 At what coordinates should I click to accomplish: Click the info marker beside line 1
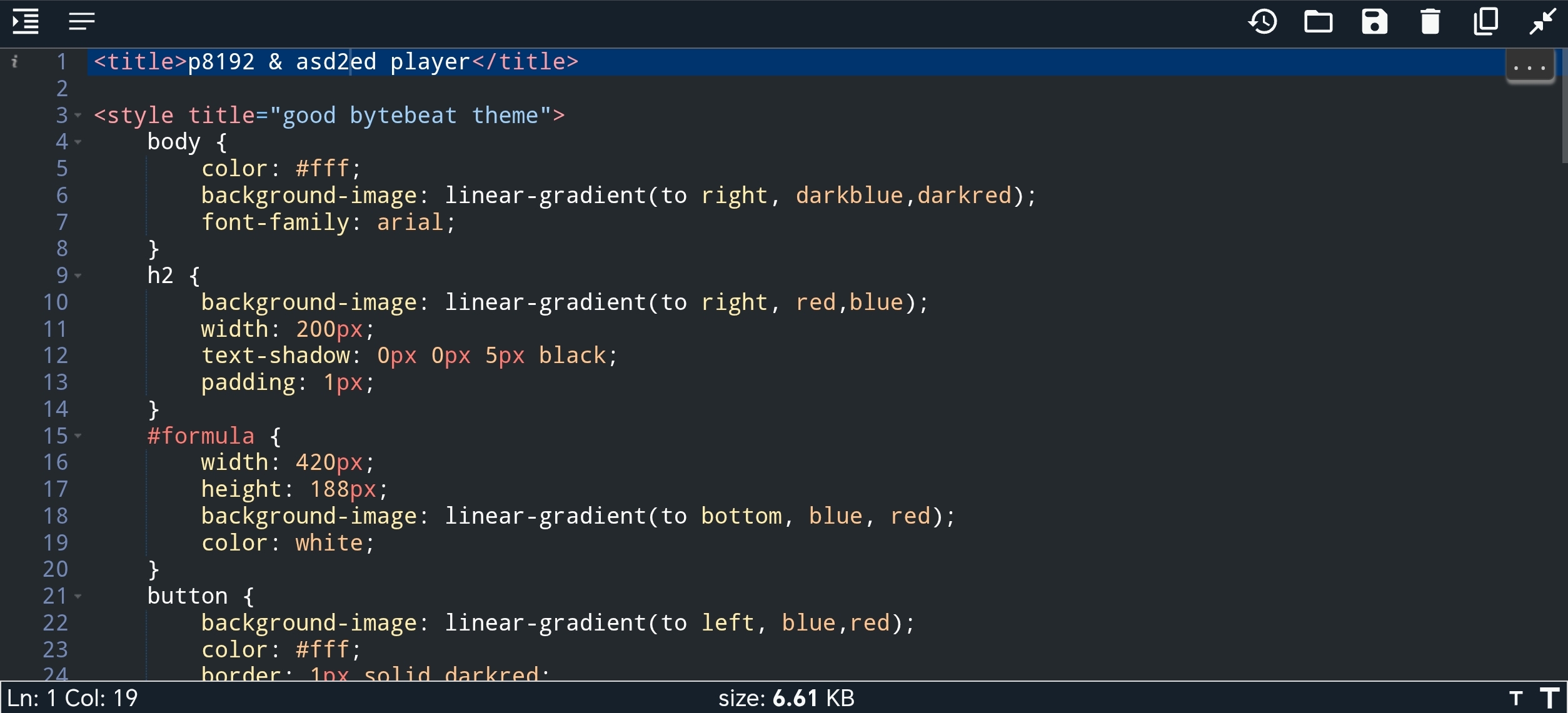point(14,61)
